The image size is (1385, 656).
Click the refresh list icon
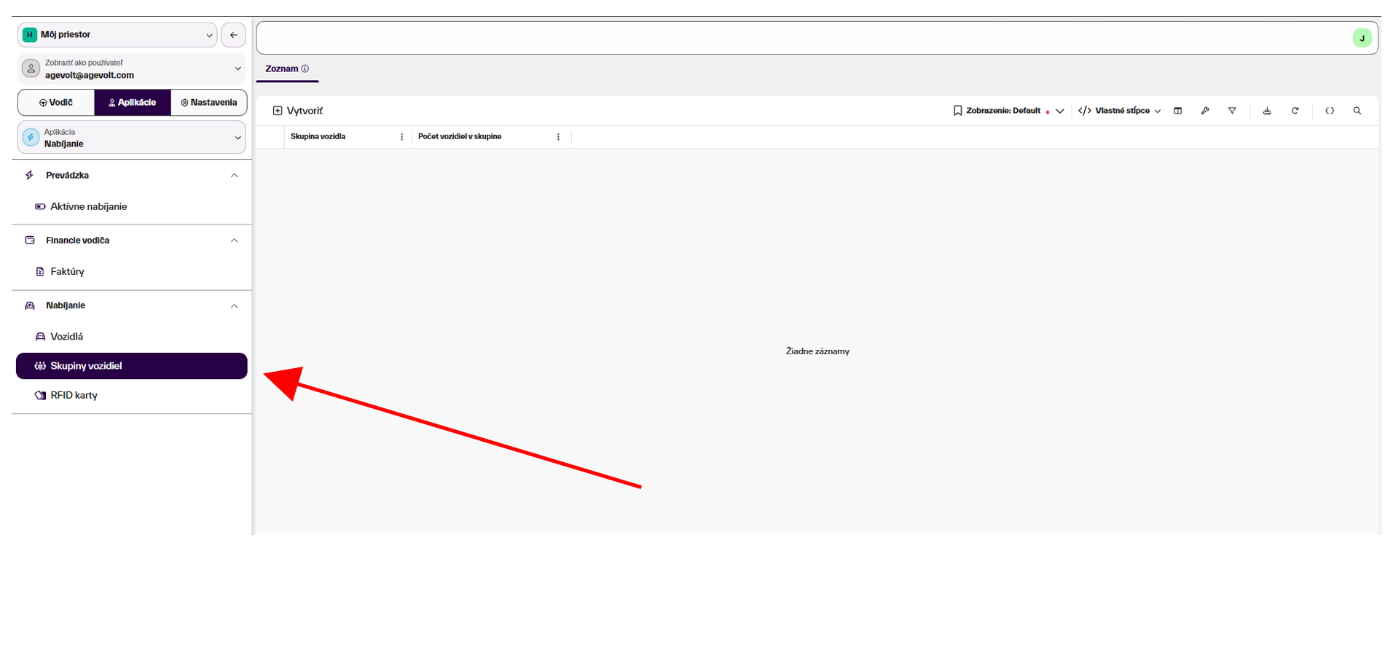tap(1295, 111)
